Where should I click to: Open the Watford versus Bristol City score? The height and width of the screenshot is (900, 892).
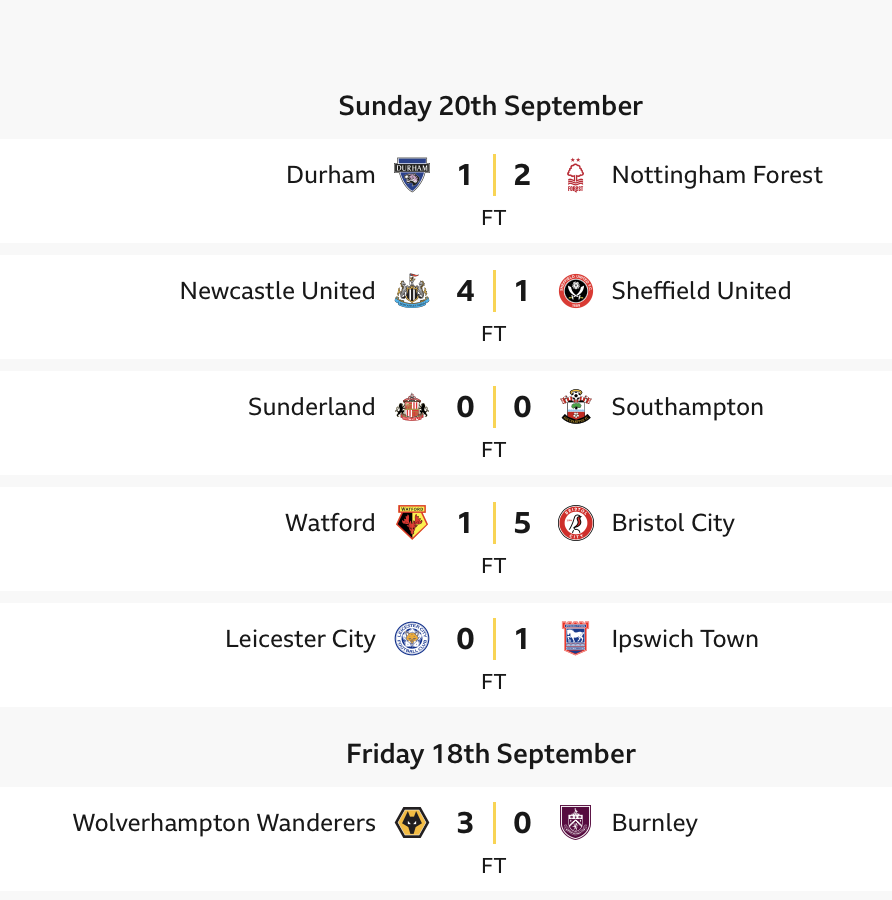tap(494, 522)
